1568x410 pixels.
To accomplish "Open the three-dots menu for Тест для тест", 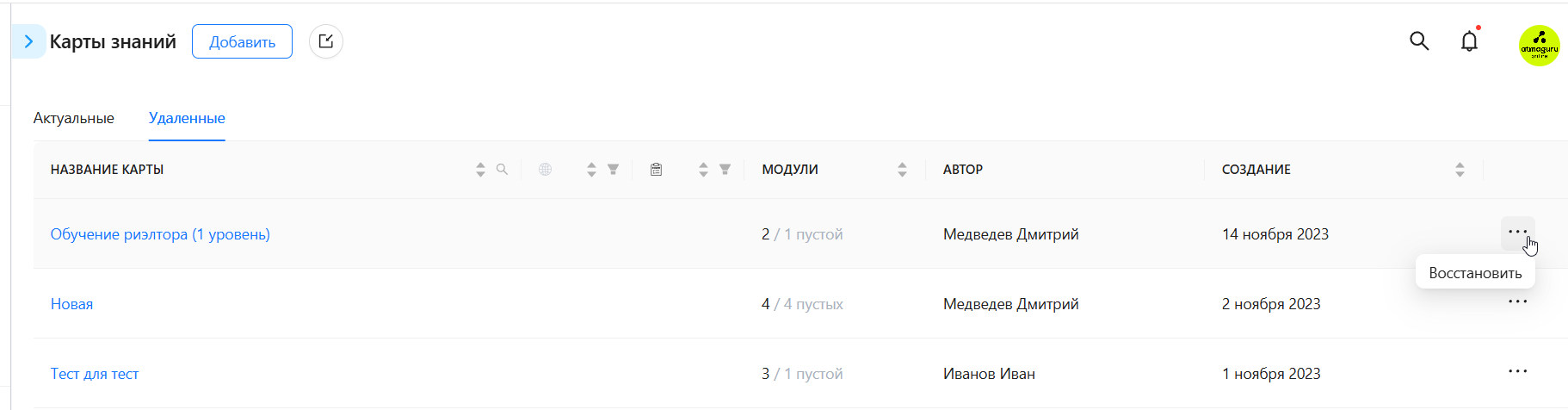I will 1517,371.
